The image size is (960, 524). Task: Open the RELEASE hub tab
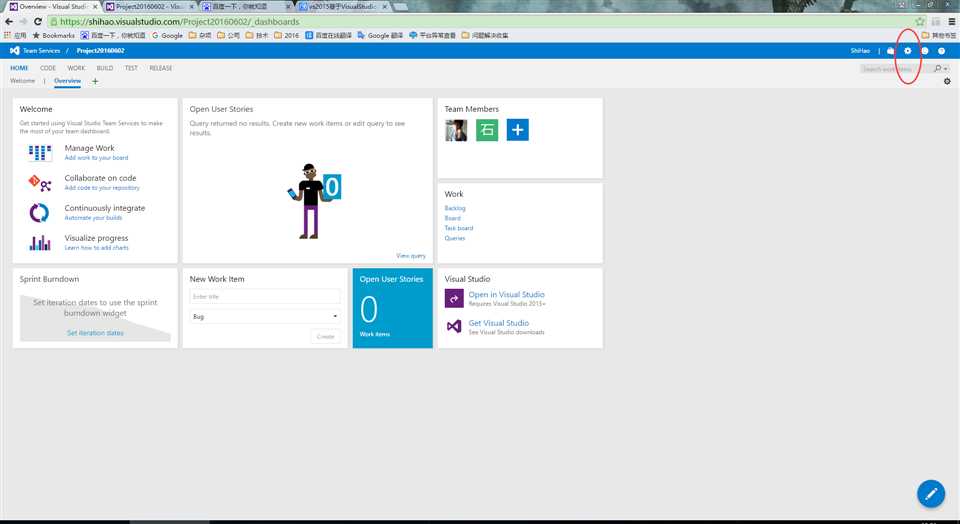pyautogui.click(x=160, y=68)
